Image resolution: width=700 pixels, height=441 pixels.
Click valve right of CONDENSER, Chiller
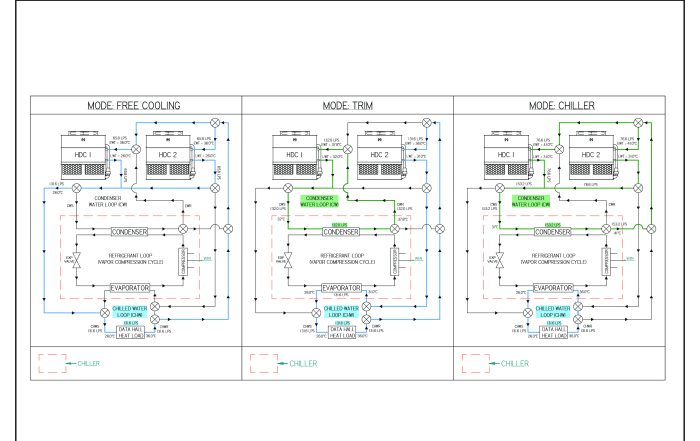click(x=606, y=229)
